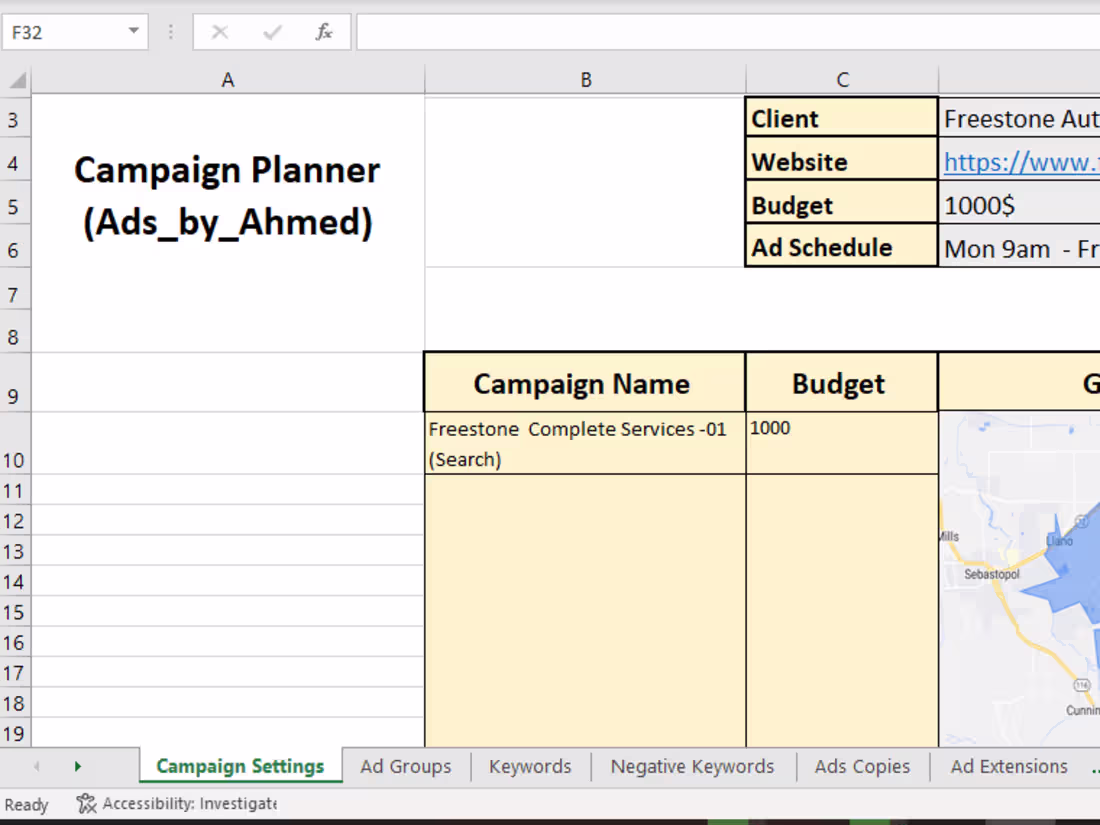1100x825 pixels.
Task: Open the Insert Function dialog
Action: (x=324, y=31)
